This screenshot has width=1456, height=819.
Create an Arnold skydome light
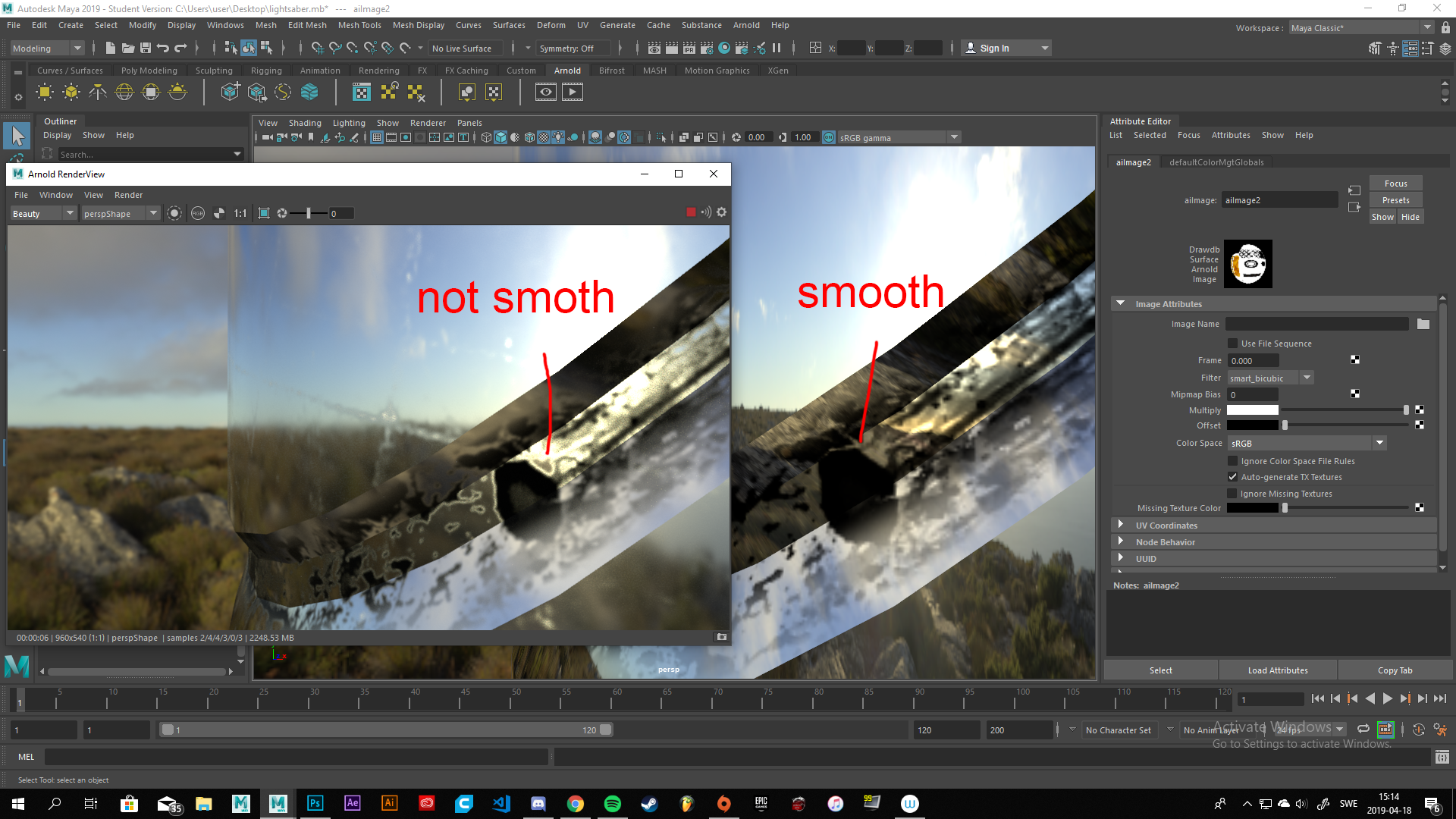(124, 91)
